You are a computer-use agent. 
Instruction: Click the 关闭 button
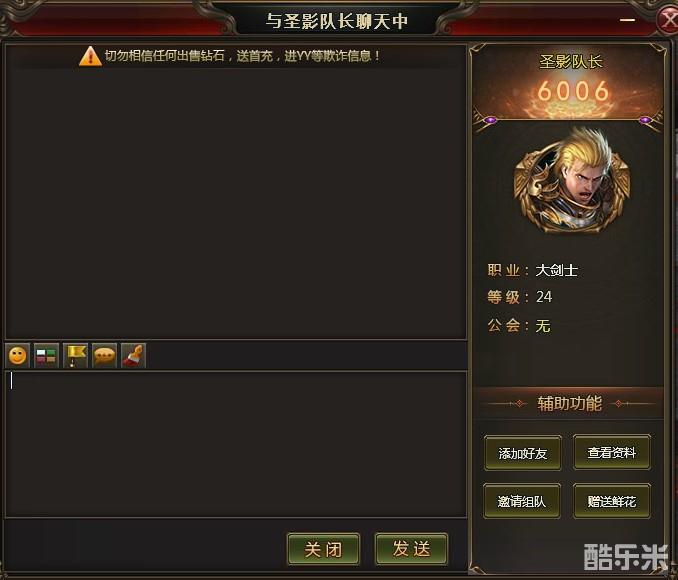[323, 549]
